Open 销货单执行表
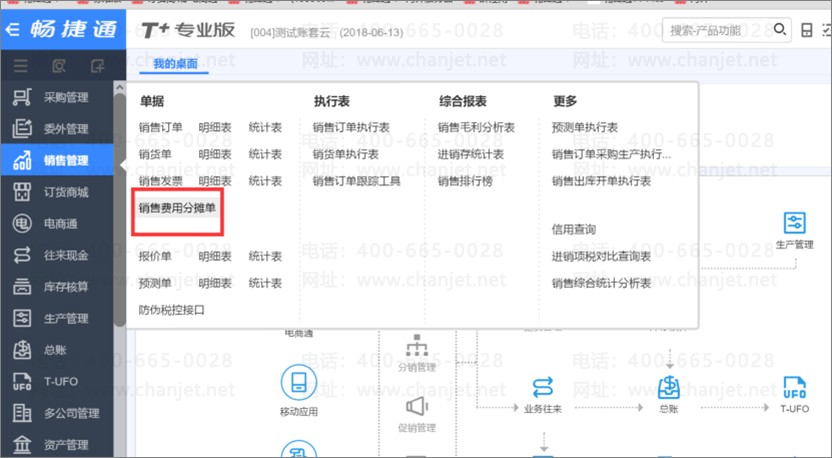The image size is (832, 458). tap(345, 154)
